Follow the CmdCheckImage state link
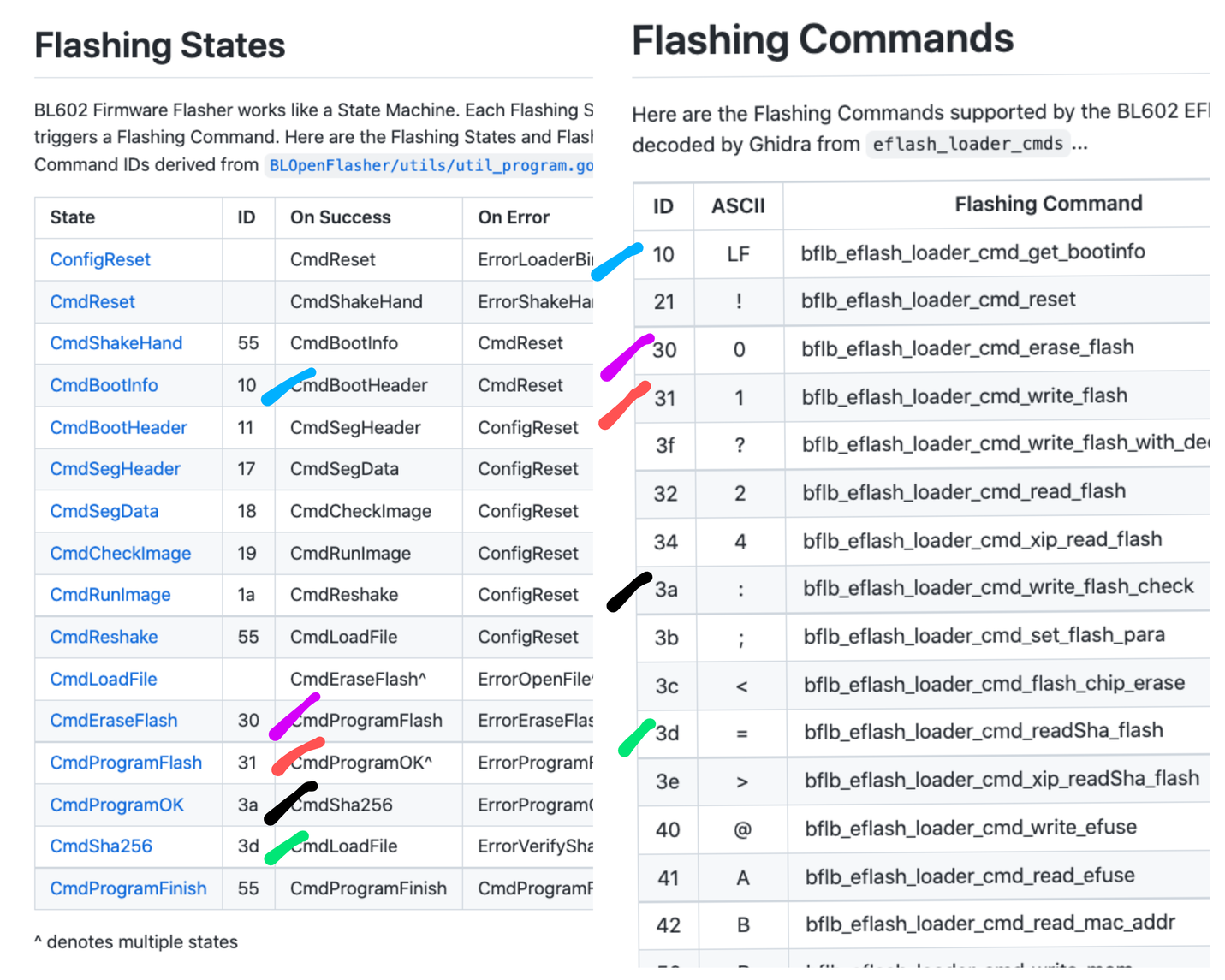This screenshot has height=980, width=1225. (x=120, y=553)
